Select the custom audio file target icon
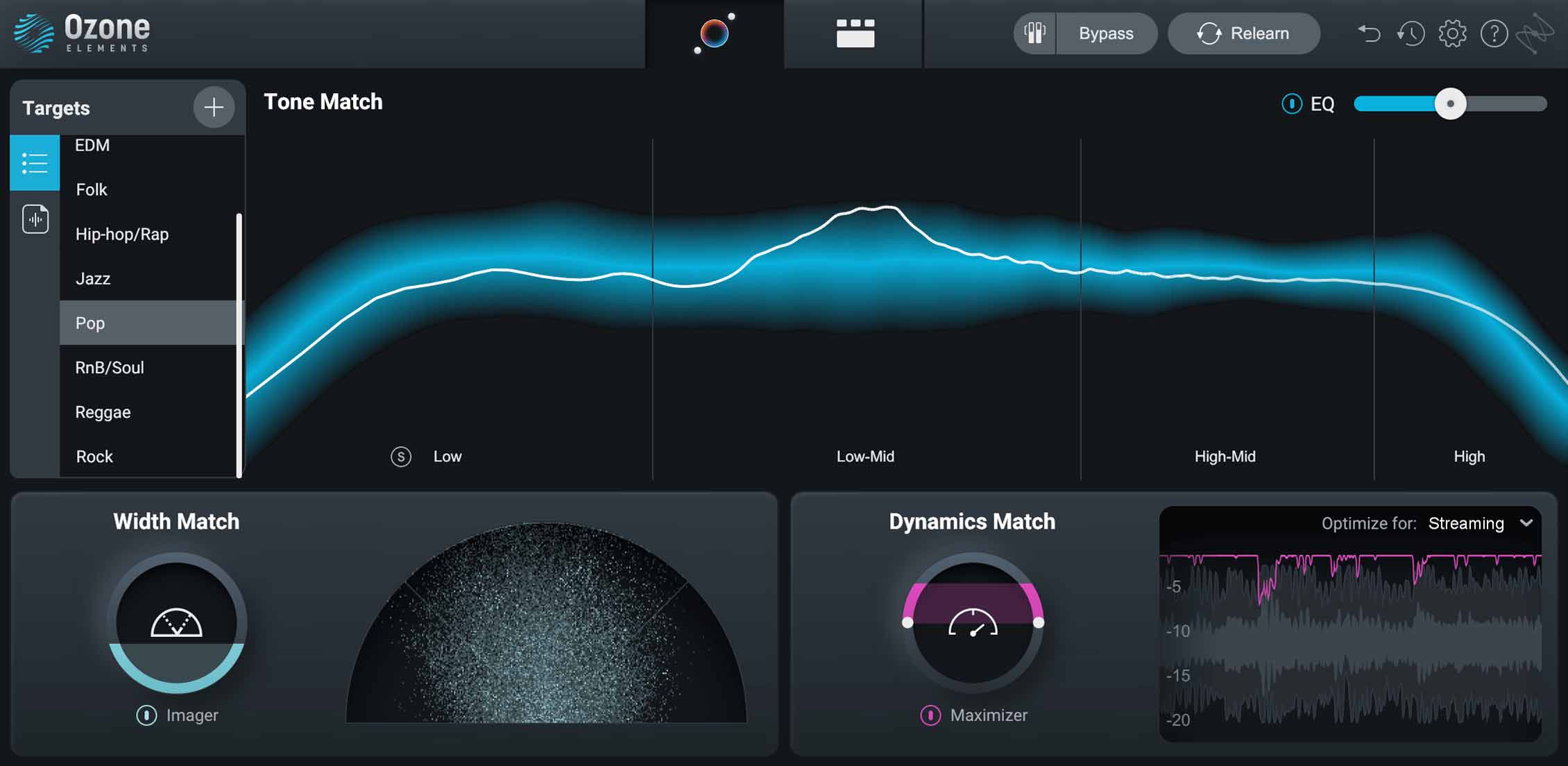The image size is (1568, 766). [x=35, y=219]
